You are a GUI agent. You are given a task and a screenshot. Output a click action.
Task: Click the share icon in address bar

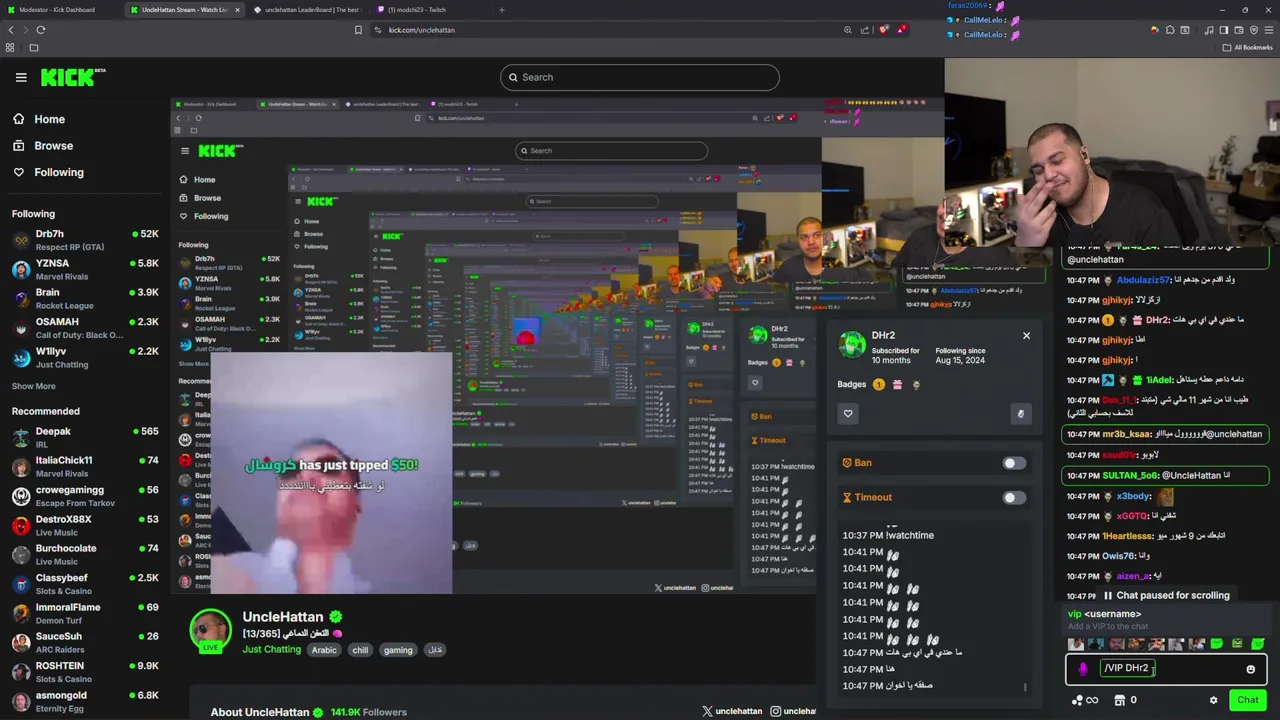865,30
